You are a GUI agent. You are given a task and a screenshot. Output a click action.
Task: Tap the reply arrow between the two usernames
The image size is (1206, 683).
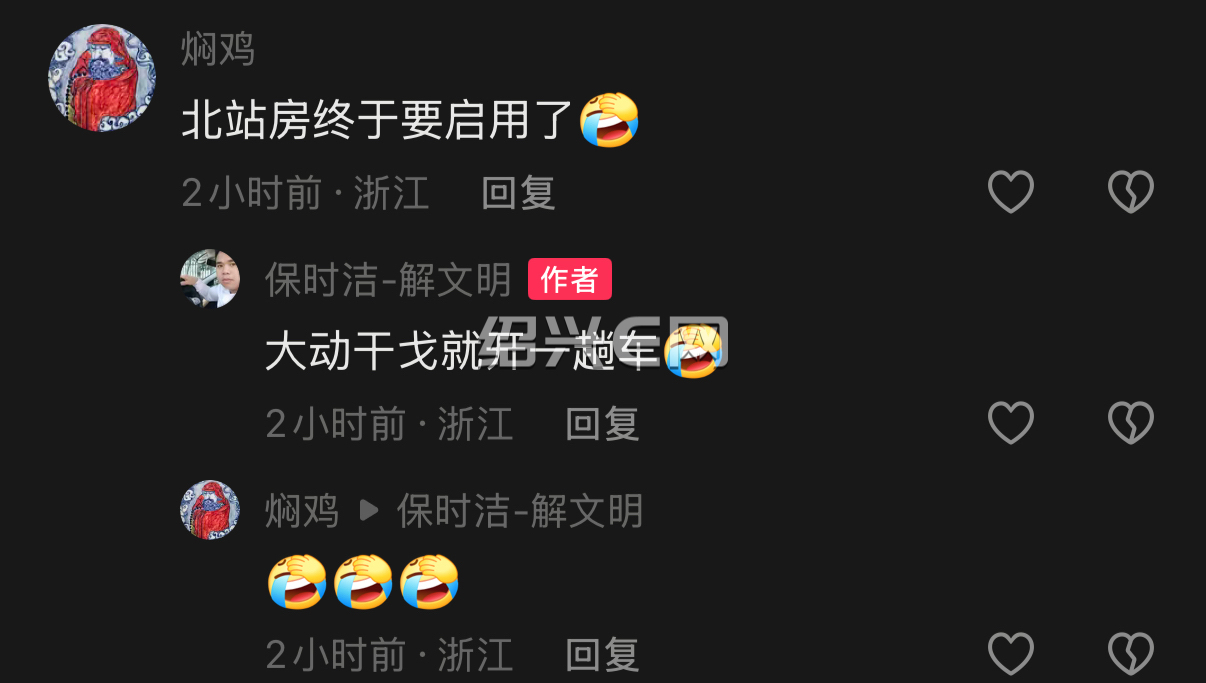pyautogui.click(x=369, y=511)
